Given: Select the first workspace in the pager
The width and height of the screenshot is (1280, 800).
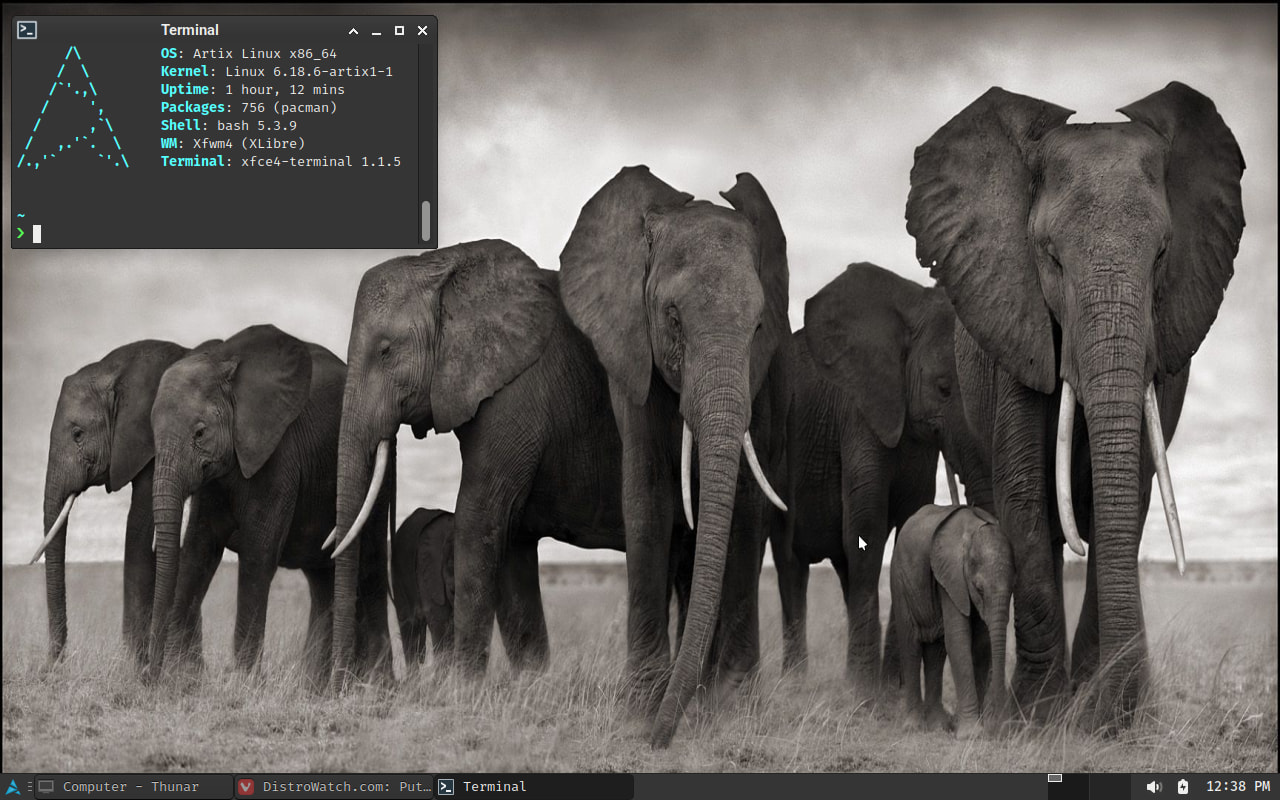Looking at the screenshot, I should [1066, 786].
